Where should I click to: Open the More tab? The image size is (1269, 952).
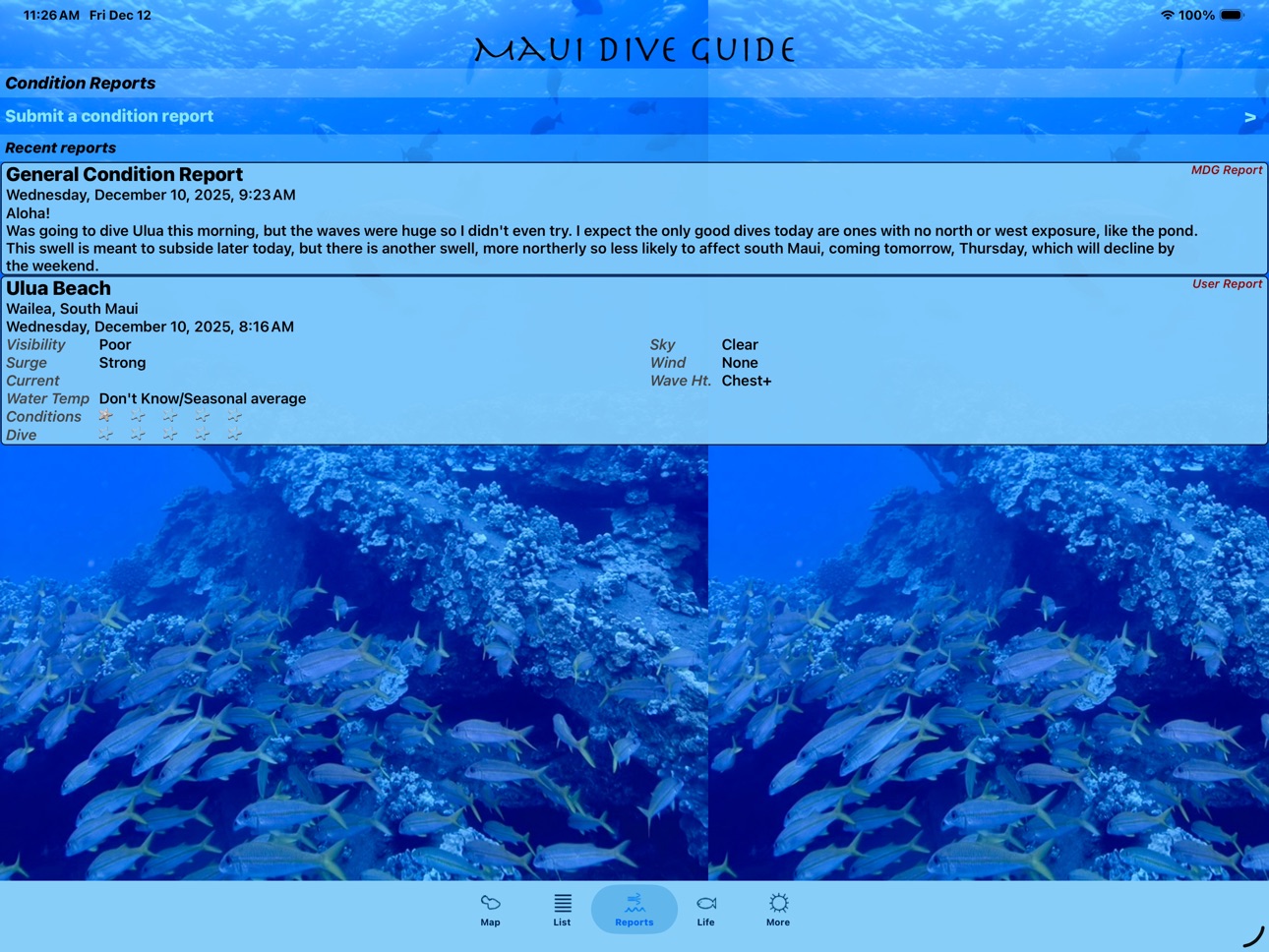(778, 910)
